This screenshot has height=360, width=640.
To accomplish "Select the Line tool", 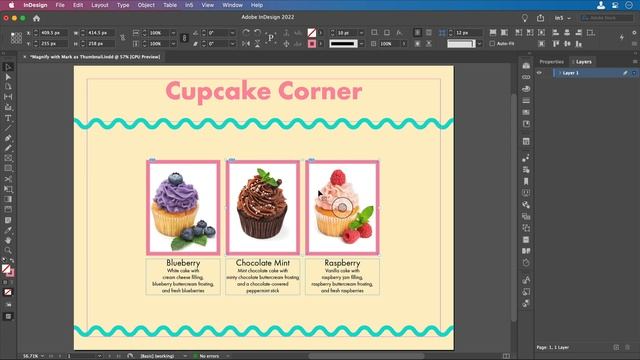I will click(x=8, y=128).
